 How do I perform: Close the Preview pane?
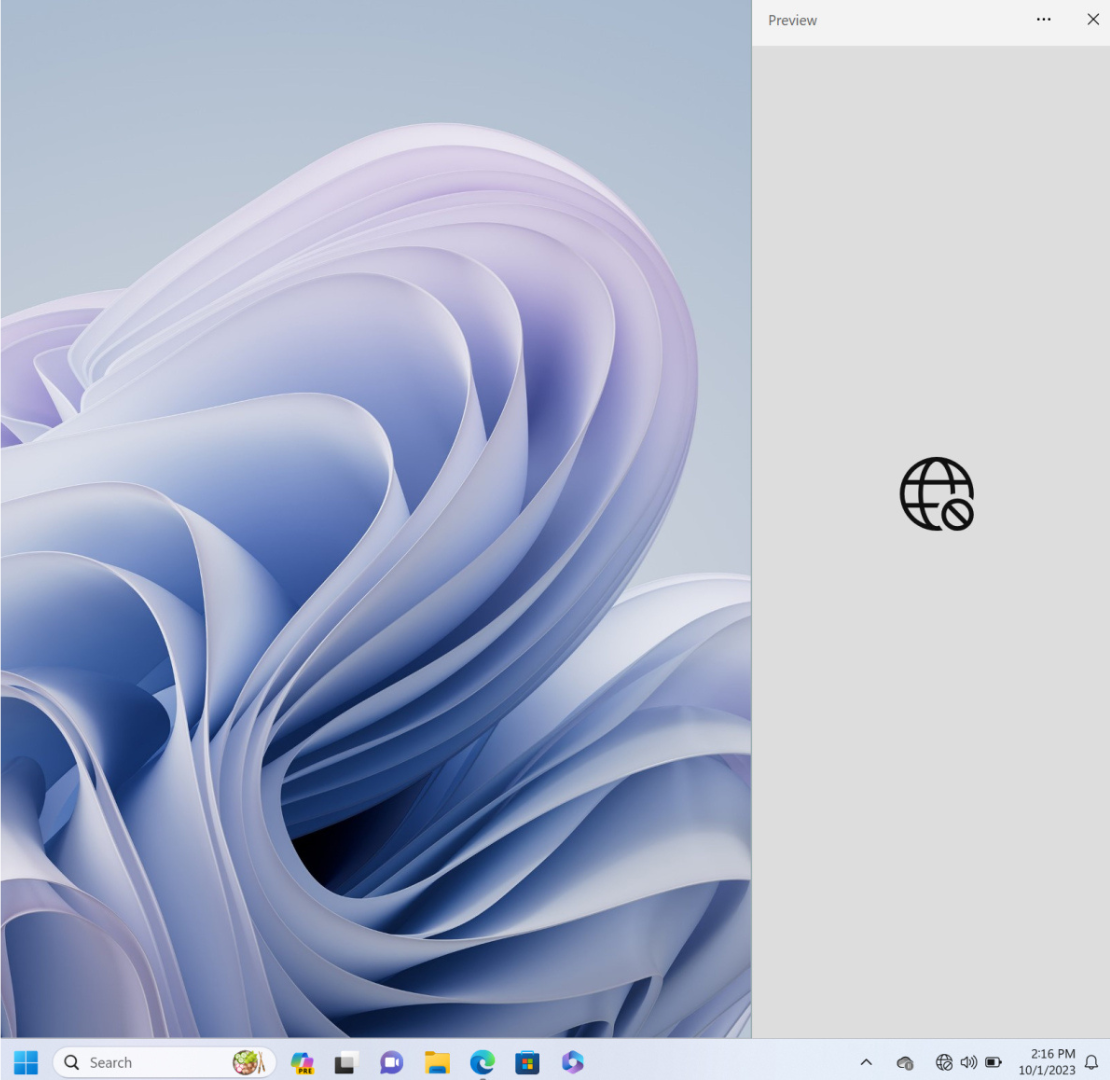pos(1093,20)
